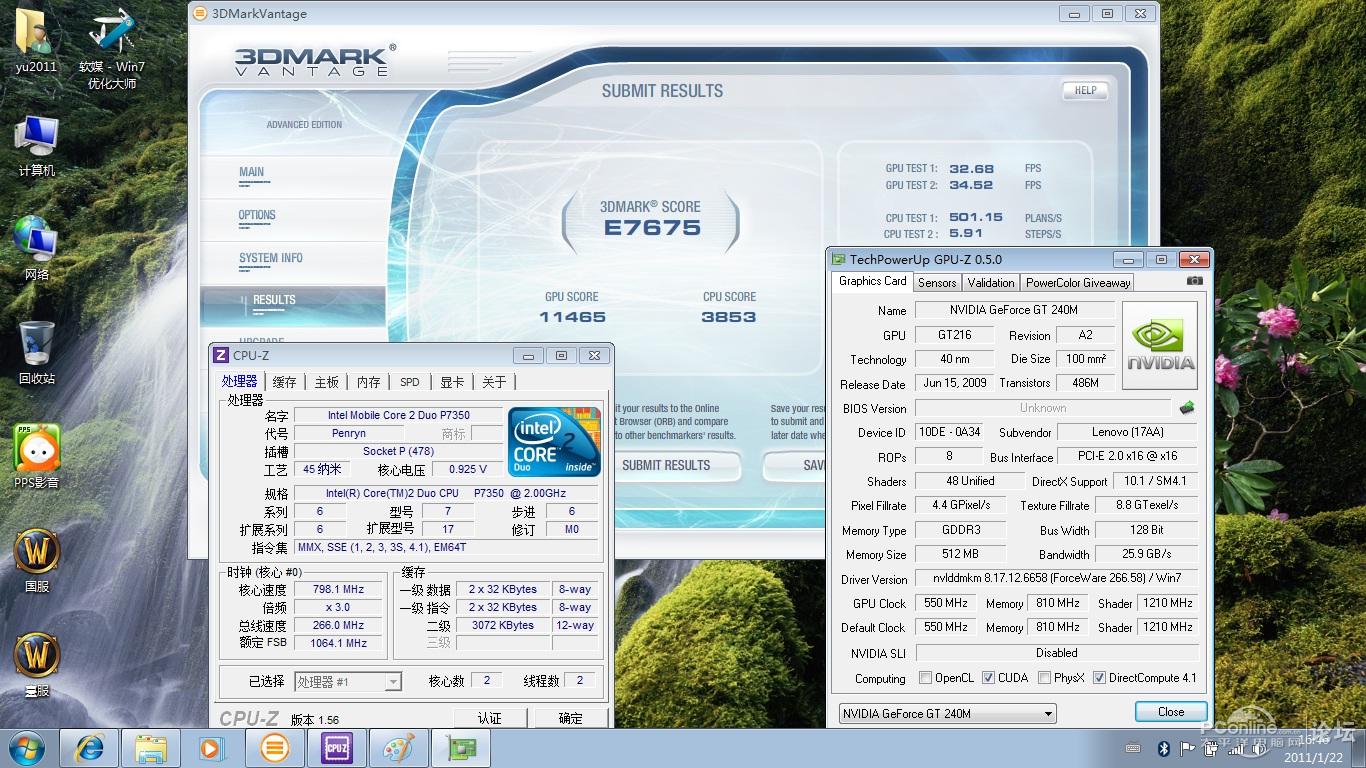Open the 处理器 #1 selection dropdown in CPU-Z
Viewport: 1366px width, 768px height.
pos(347,682)
